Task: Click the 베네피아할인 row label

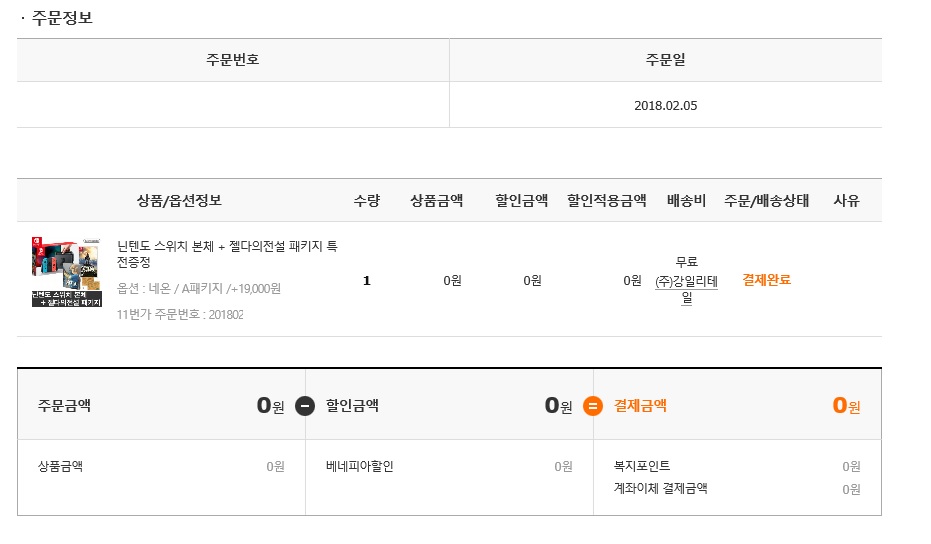Action: [x=360, y=466]
